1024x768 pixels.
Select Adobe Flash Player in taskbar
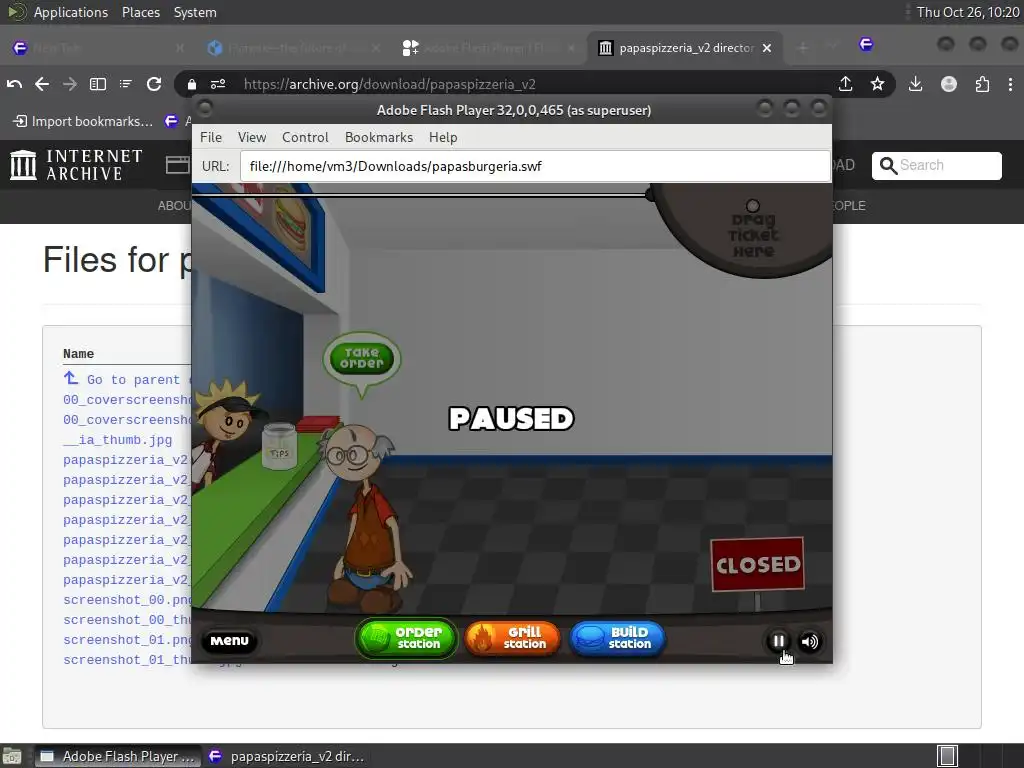pos(118,756)
